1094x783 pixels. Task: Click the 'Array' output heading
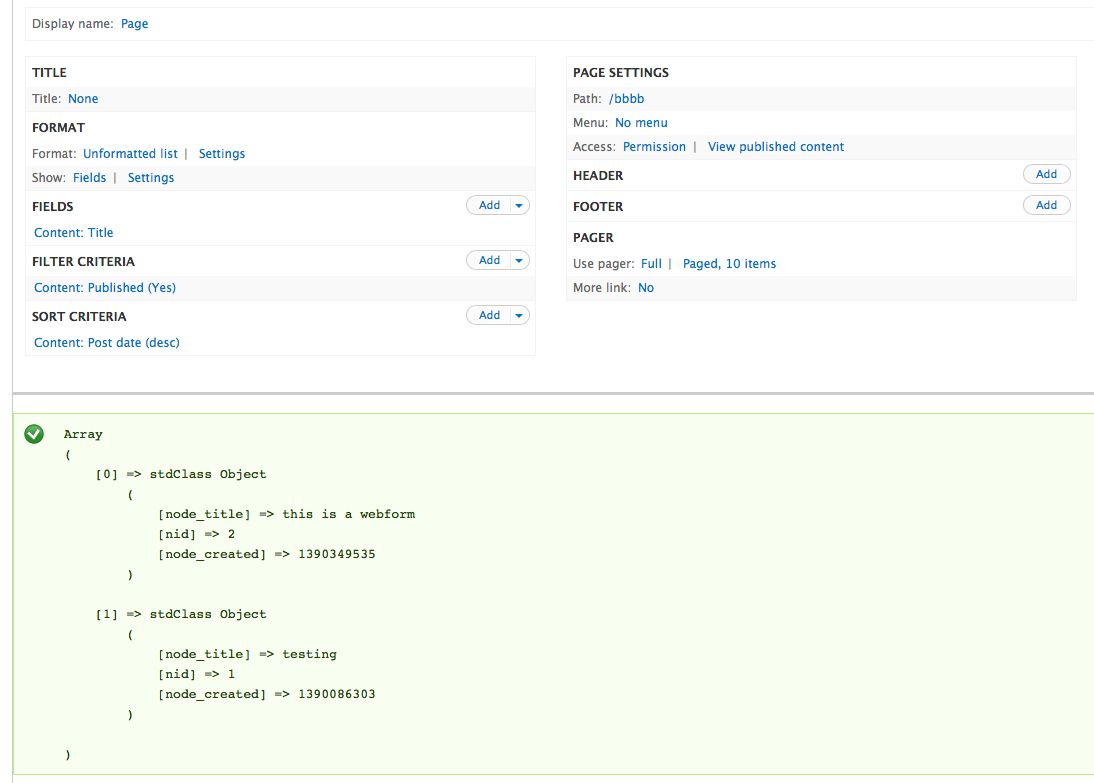(x=83, y=434)
